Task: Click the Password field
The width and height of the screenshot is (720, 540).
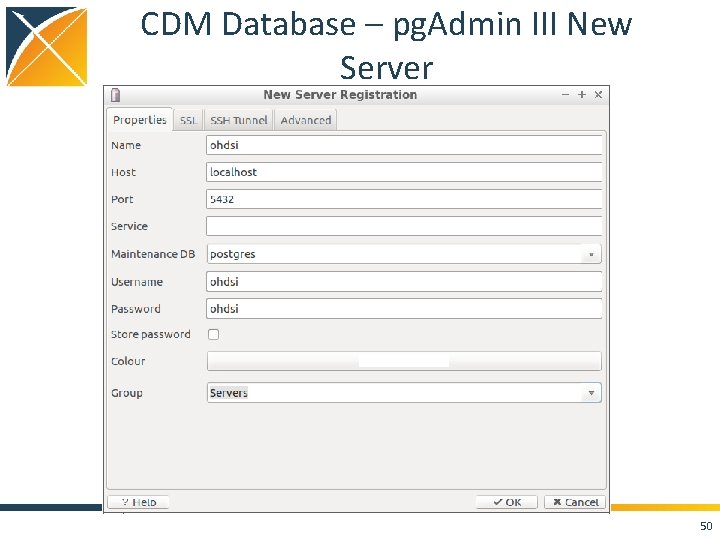Action: coord(404,309)
